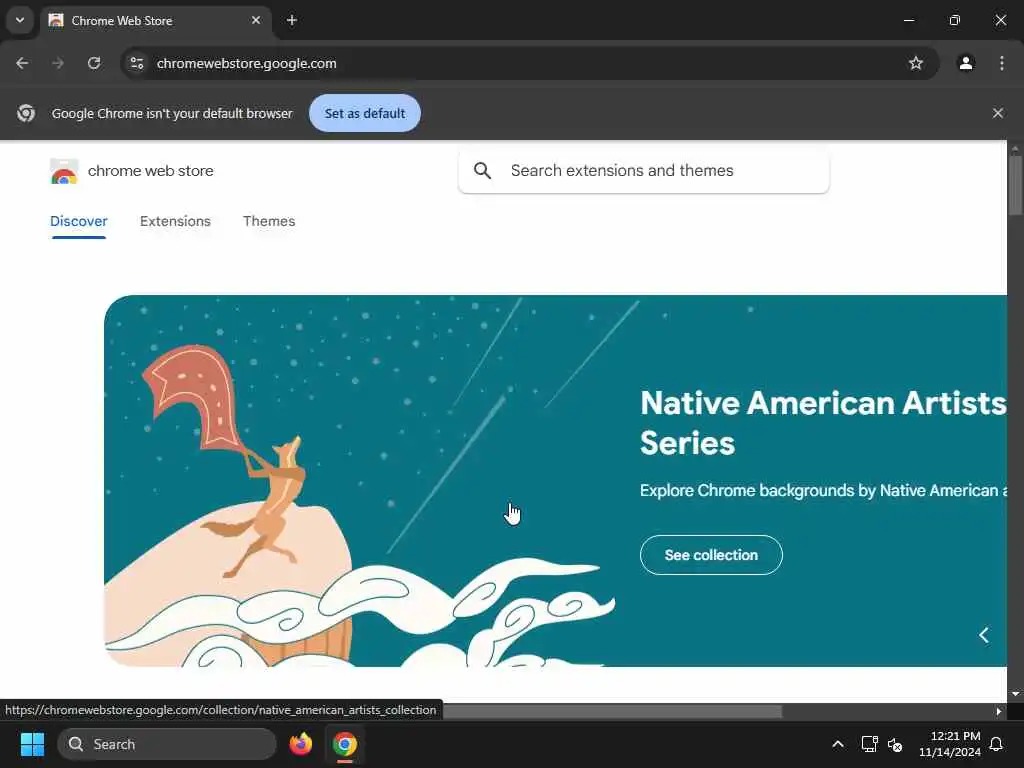Viewport: 1024px width, 768px height.
Task: View site information icon in address bar
Action: point(136,63)
